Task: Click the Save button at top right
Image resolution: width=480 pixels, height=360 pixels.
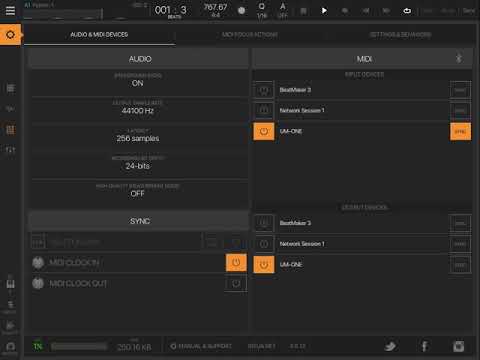Action: [x=468, y=11]
